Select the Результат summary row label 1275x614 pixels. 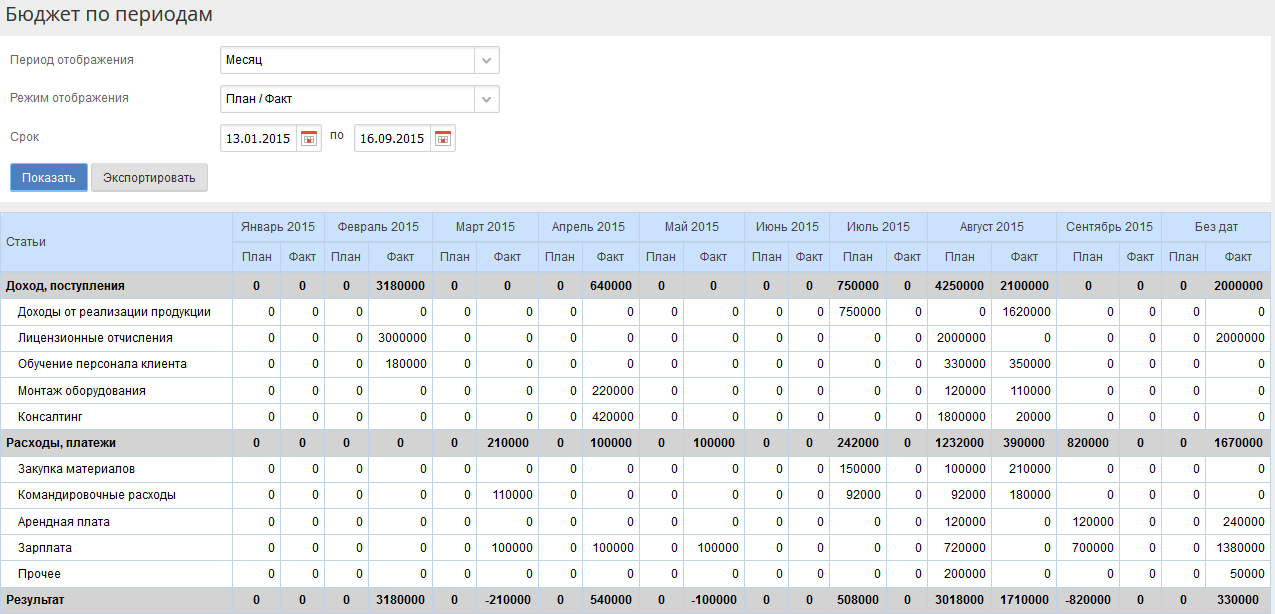point(35,600)
